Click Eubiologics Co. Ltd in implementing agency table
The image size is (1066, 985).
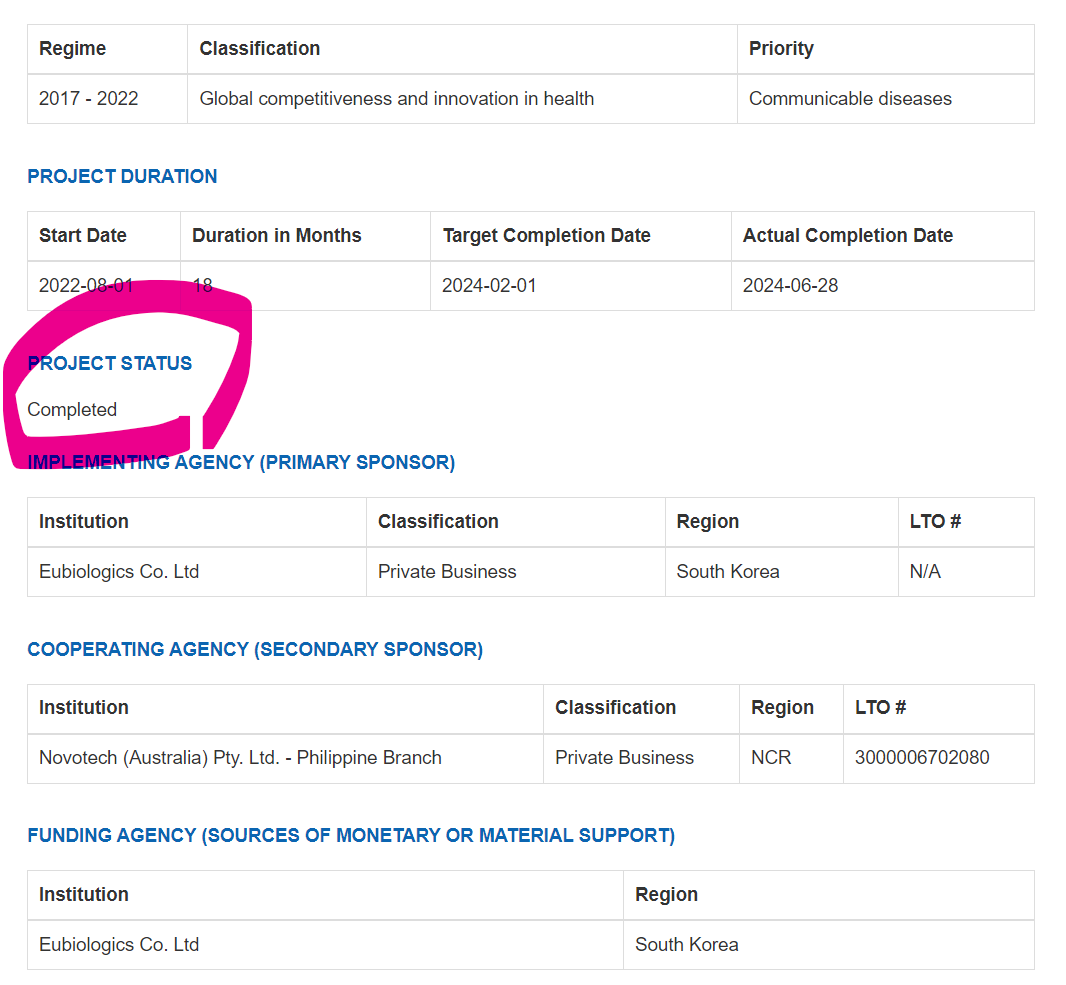tap(119, 572)
